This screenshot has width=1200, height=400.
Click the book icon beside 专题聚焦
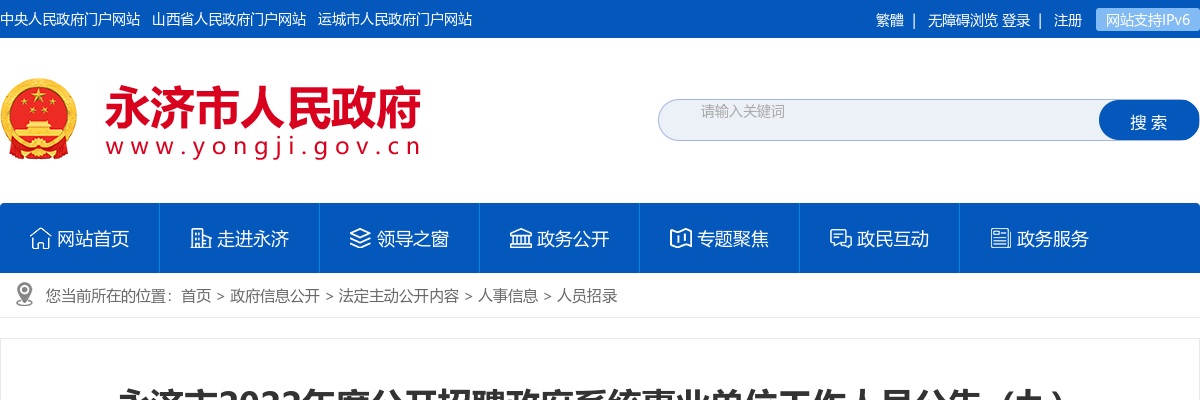pyautogui.click(x=680, y=238)
